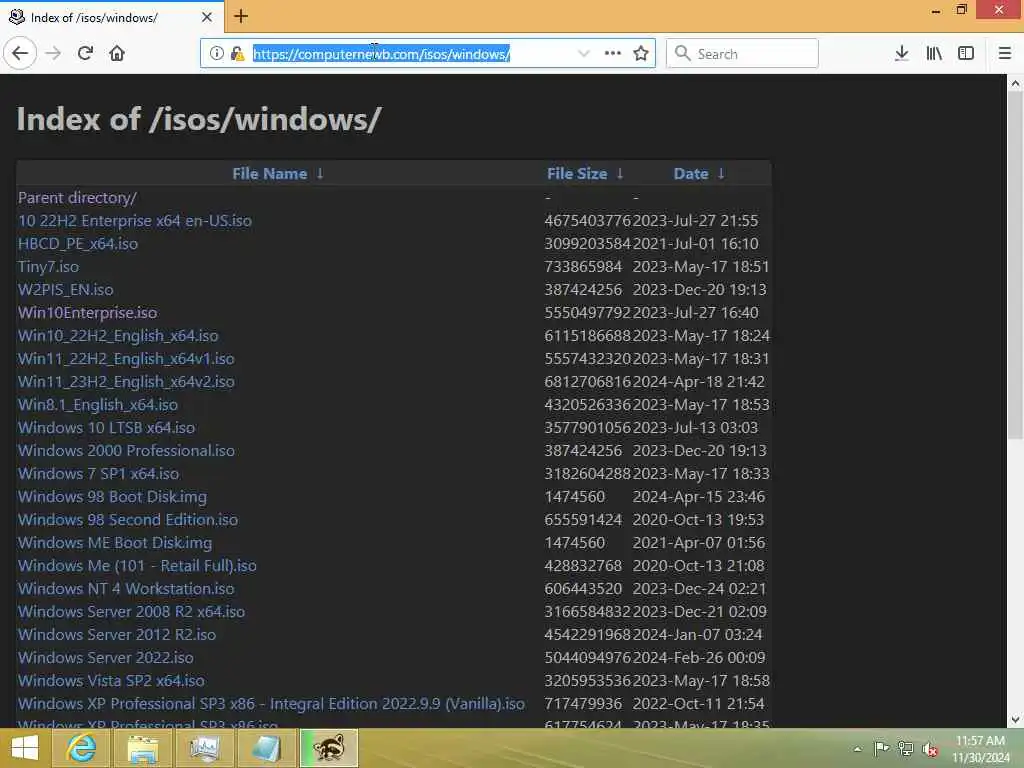The image size is (1024, 768).
Task: Click the Windows ME Boot Disk.img link
Action: [x=115, y=543]
